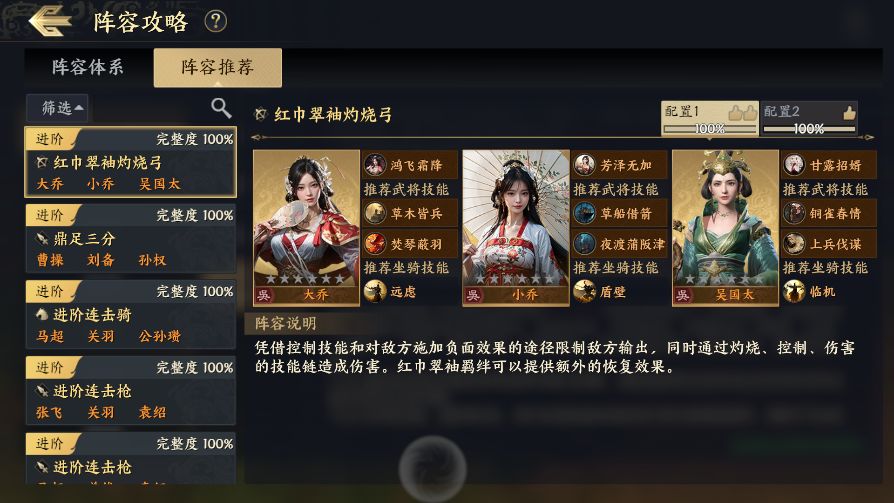The height and width of the screenshot is (503, 894).
Task: Click the magnifier search icon
Action: pos(221,107)
